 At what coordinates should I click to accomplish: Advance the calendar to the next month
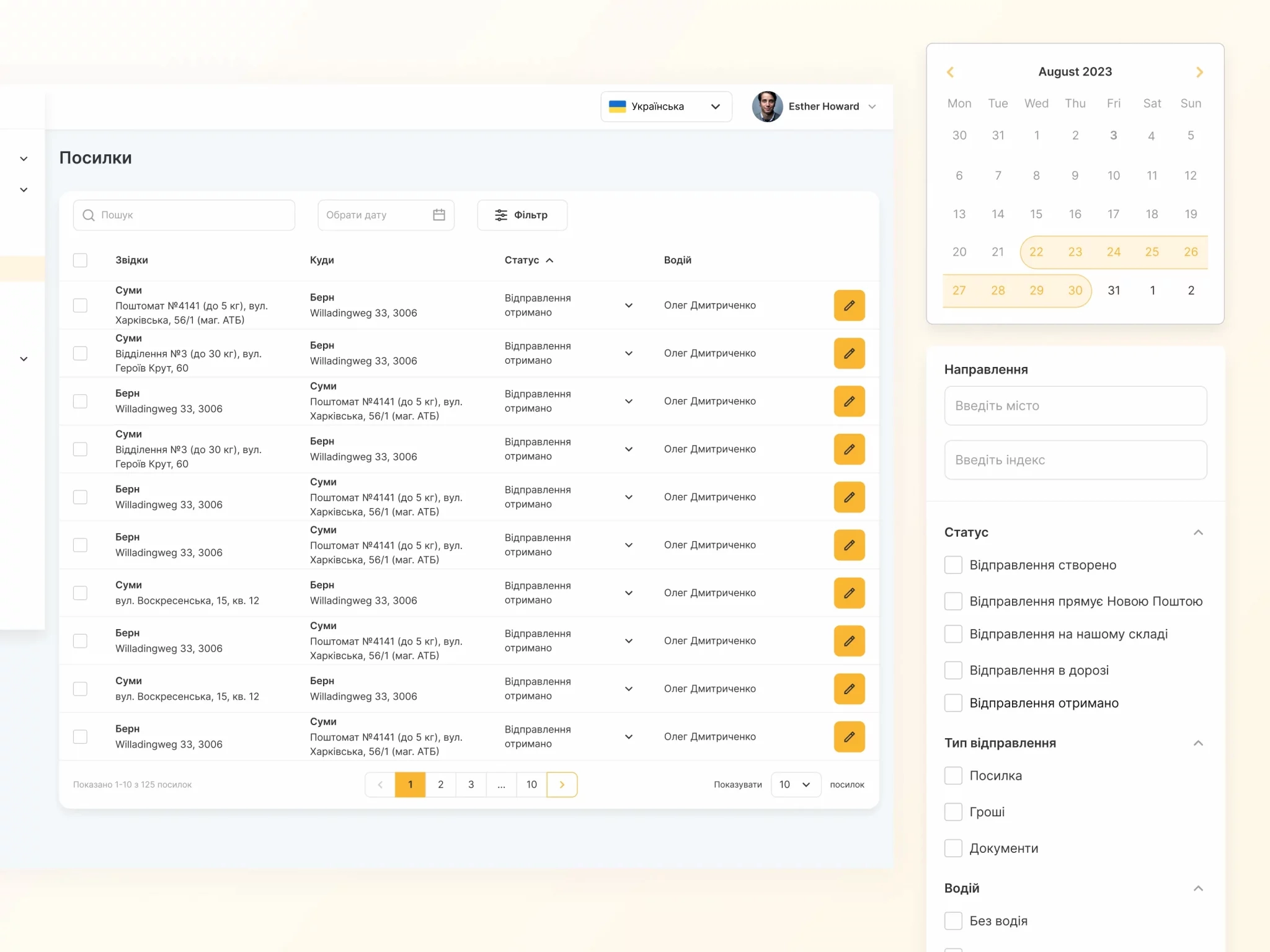coord(1199,73)
